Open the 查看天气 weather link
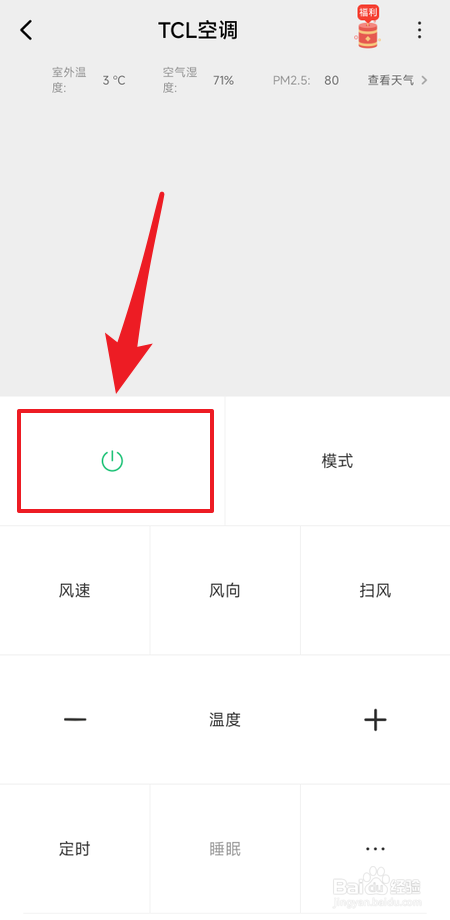450x920 pixels. coord(391,80)
